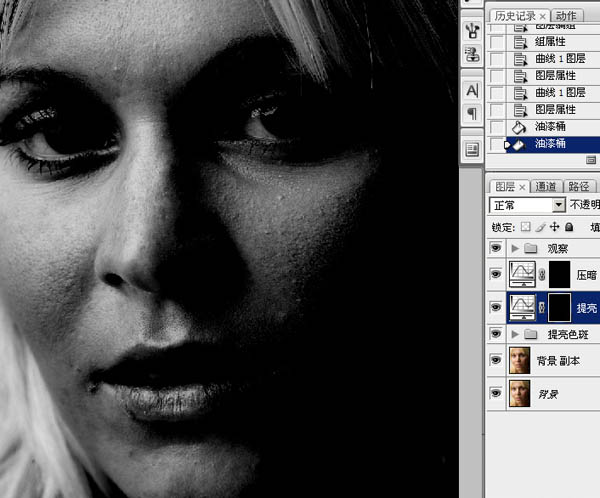Select the 提亮色斑 group name
The image size is (600, 498).
click(568, 335)
